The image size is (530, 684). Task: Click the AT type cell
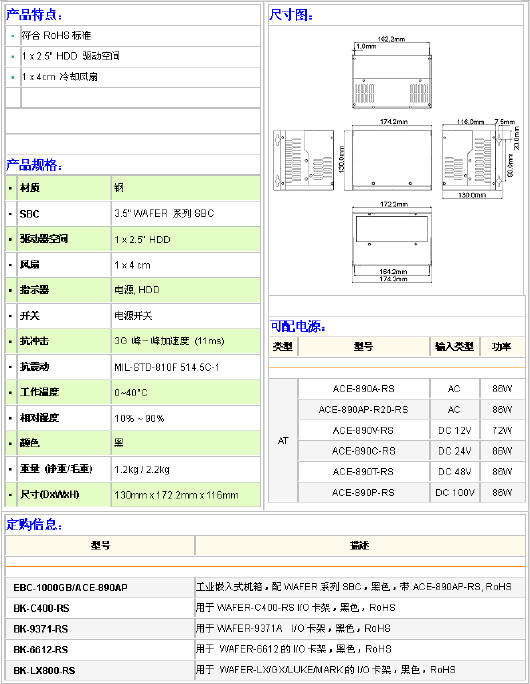tap(283, 441)
